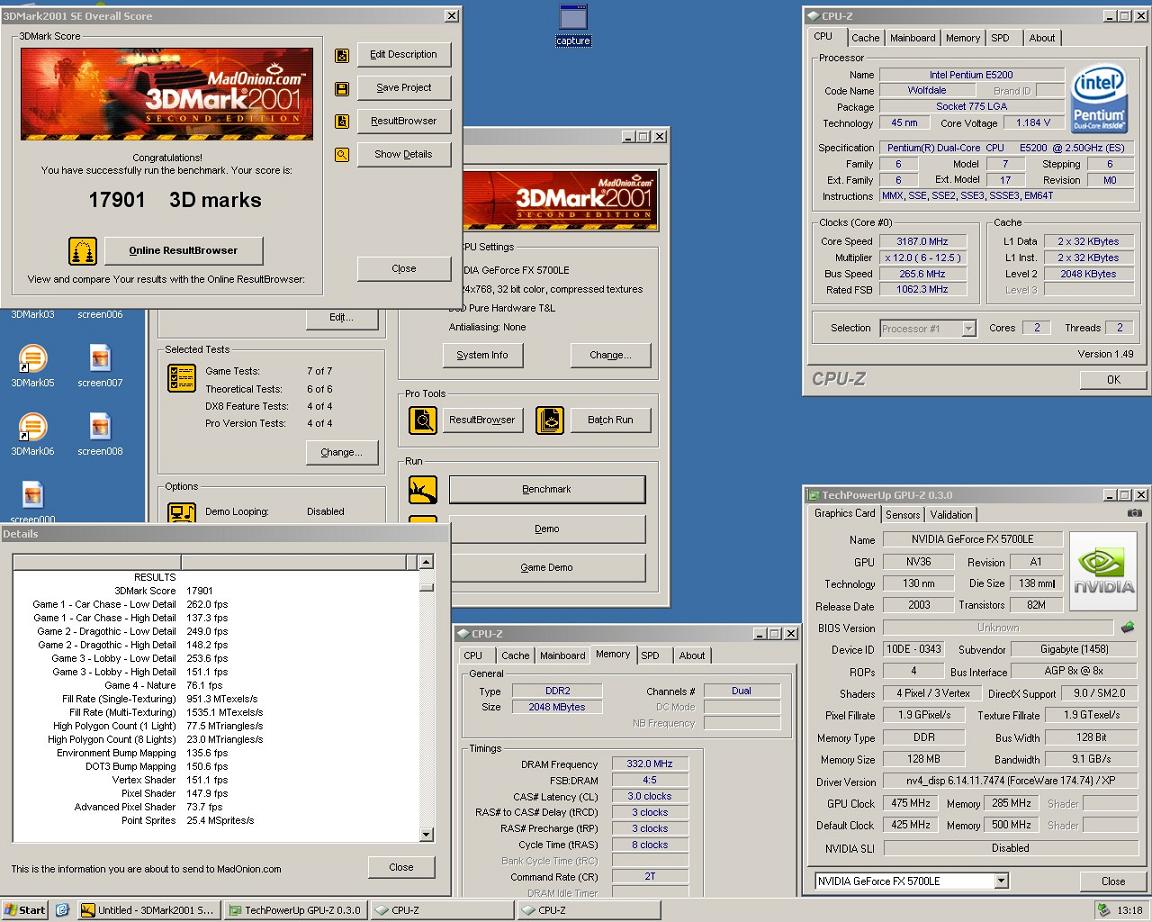Click the Game Demo button
Image resolution: width=1152 pixels, height=922 pixels.
[547, 568]
